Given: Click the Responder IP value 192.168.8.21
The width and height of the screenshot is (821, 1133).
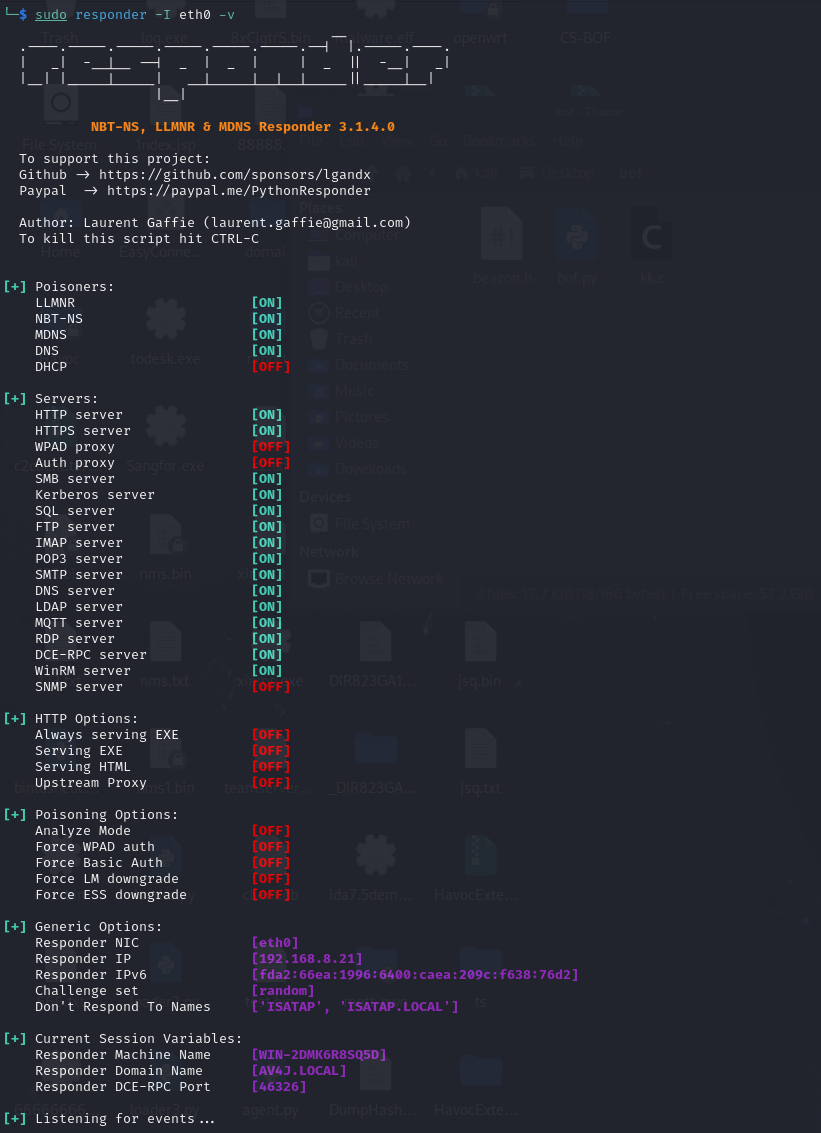Looking at the screenshot, I should (x=306, y=959).
